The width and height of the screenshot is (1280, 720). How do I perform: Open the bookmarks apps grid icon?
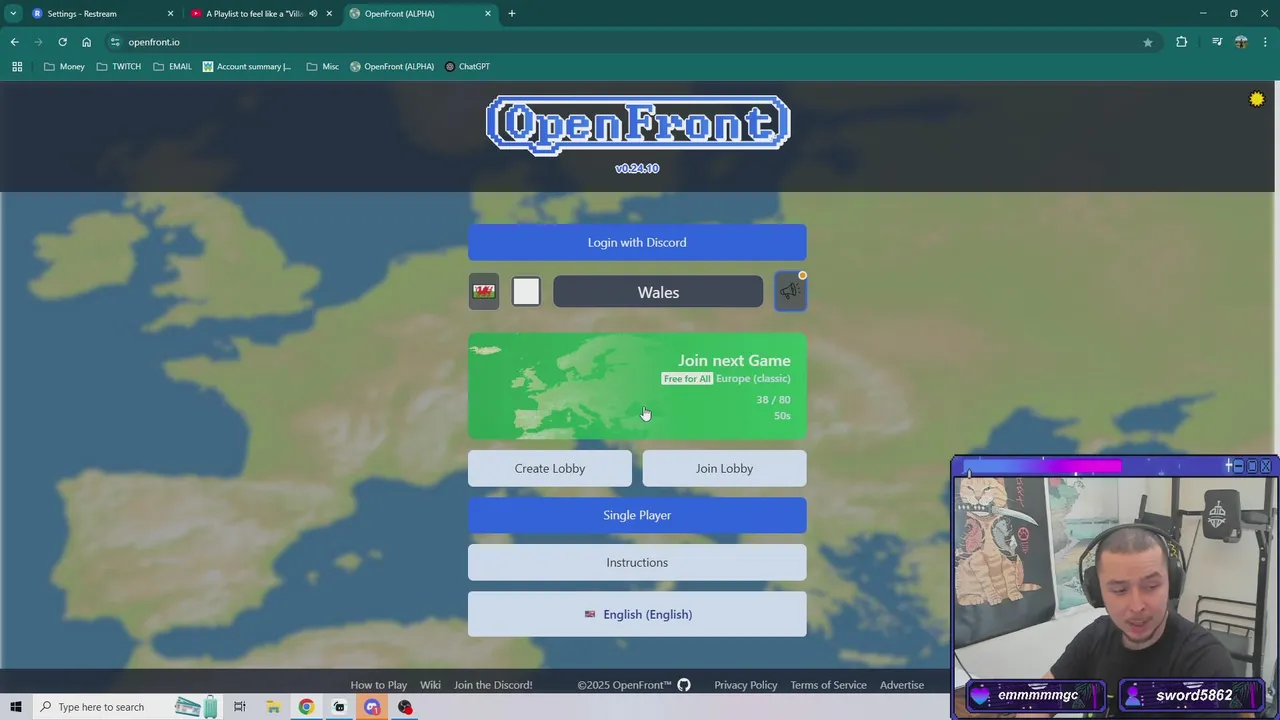tap(17, 67)
